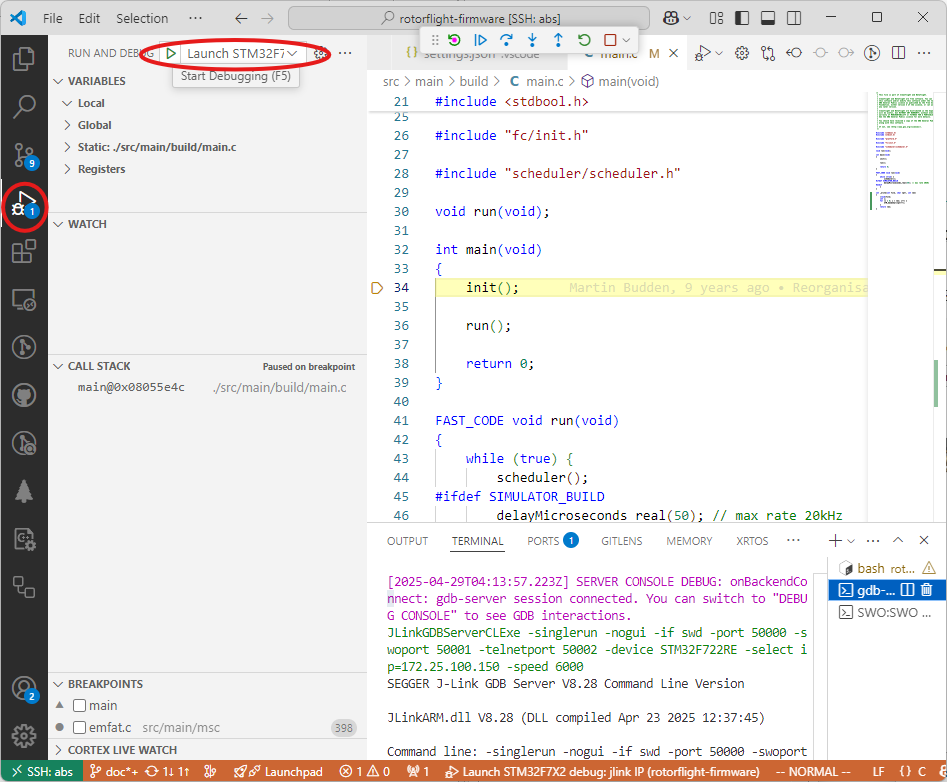Open Customize Layout icon

(716, 18)
